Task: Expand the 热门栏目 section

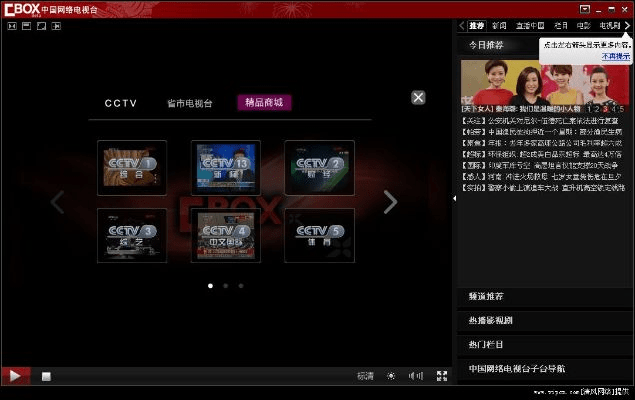Action: tap(544, 345)
